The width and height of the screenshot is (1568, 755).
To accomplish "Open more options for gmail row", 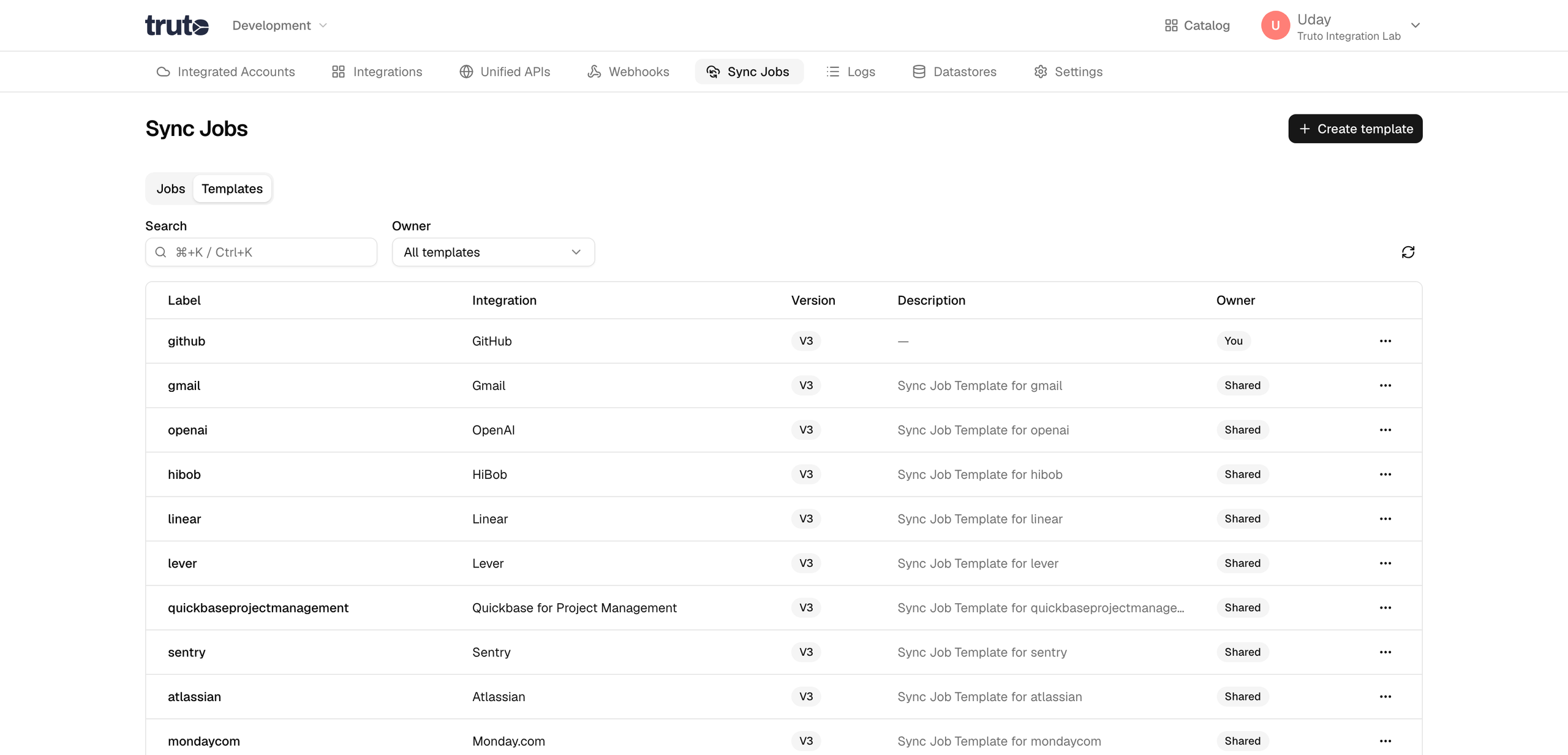I will [1385, 386].
